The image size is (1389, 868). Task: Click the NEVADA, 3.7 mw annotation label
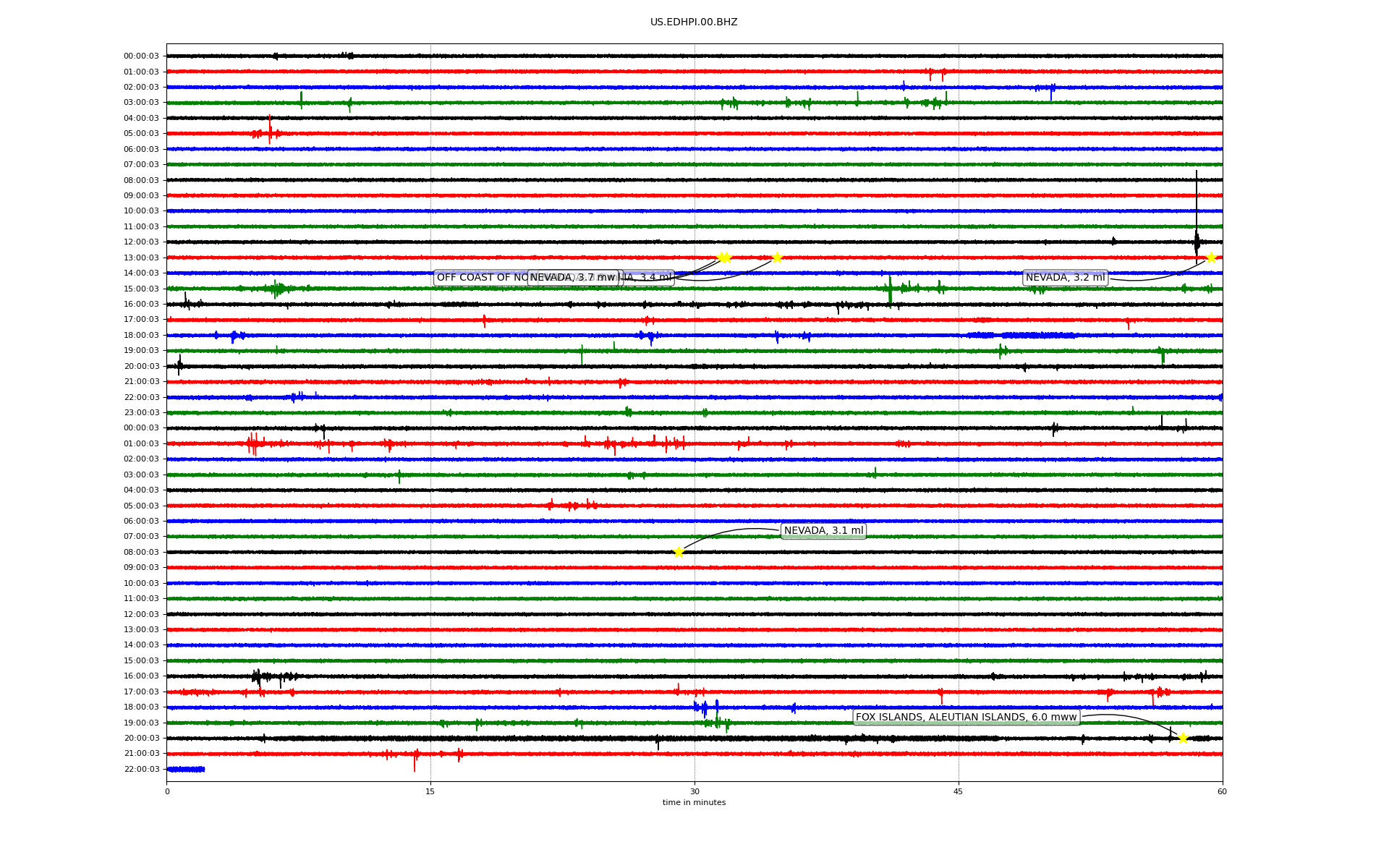click(x=573, y=278)
